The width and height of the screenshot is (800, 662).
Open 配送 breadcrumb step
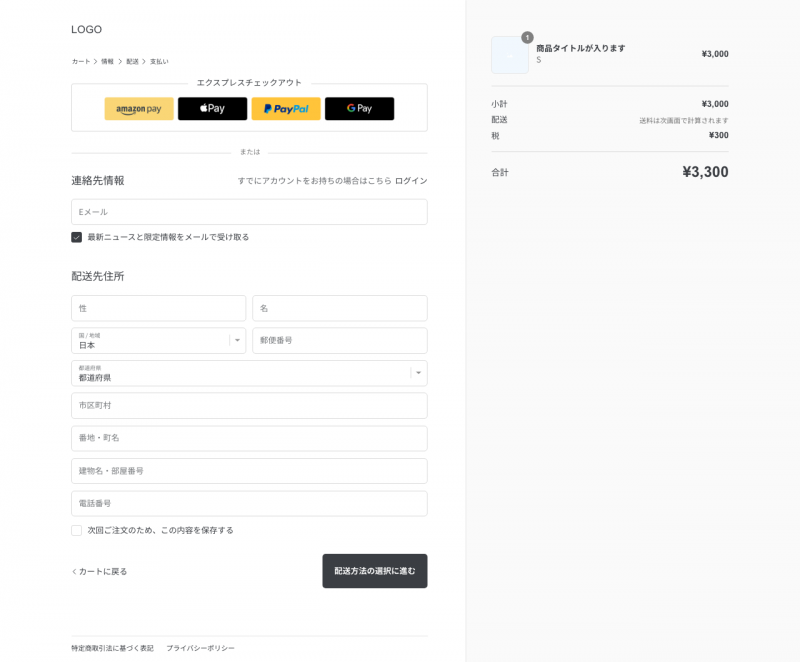point(132,61)
